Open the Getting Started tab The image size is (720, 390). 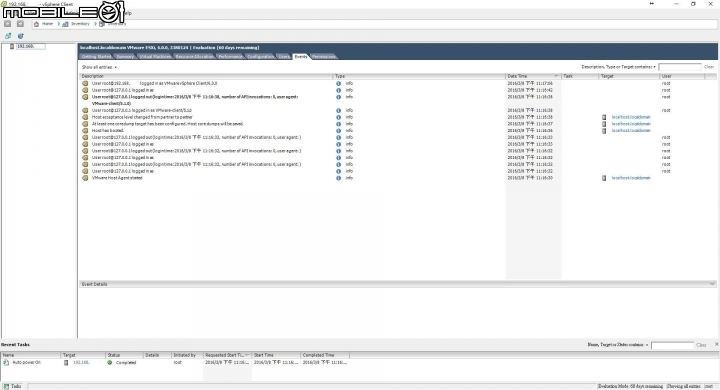[x=96, y=57]
